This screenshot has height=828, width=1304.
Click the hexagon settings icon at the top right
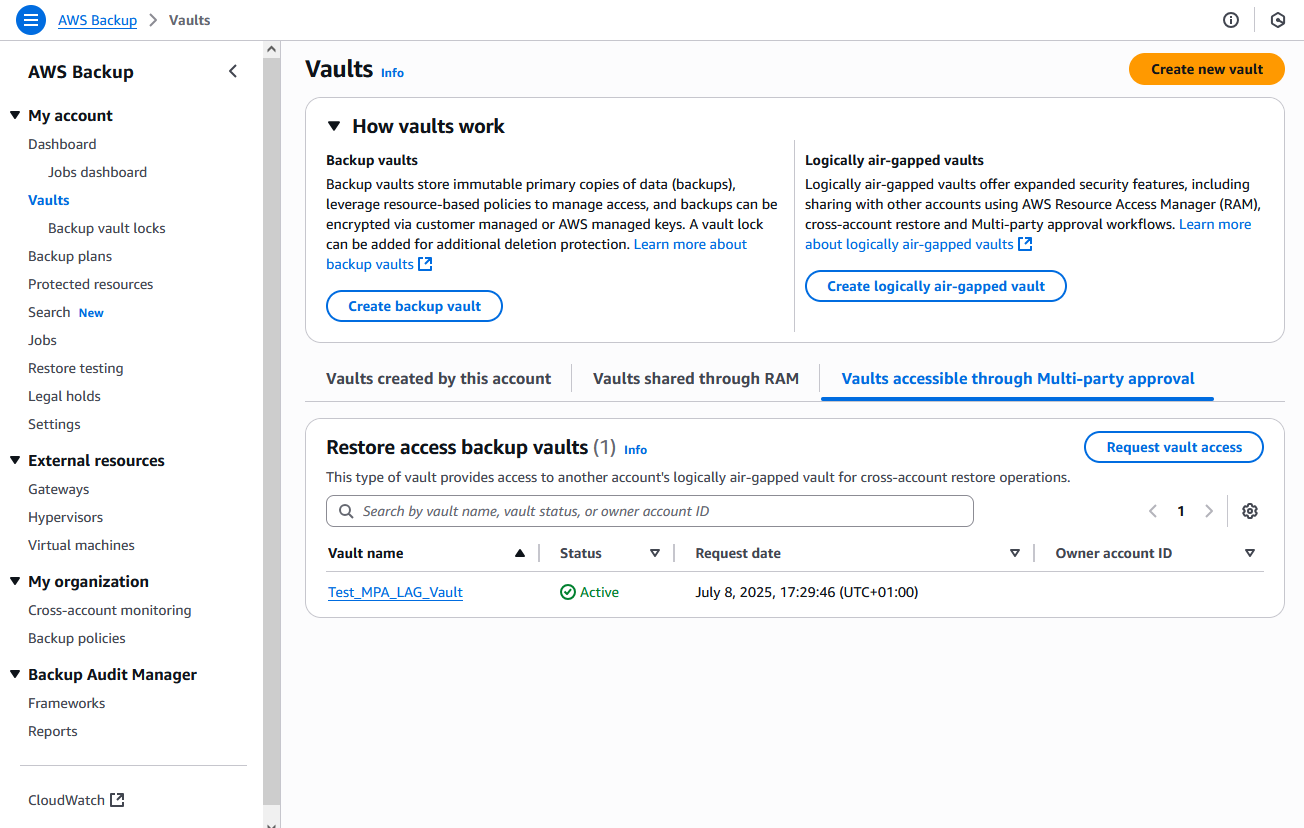[1277, 20]
